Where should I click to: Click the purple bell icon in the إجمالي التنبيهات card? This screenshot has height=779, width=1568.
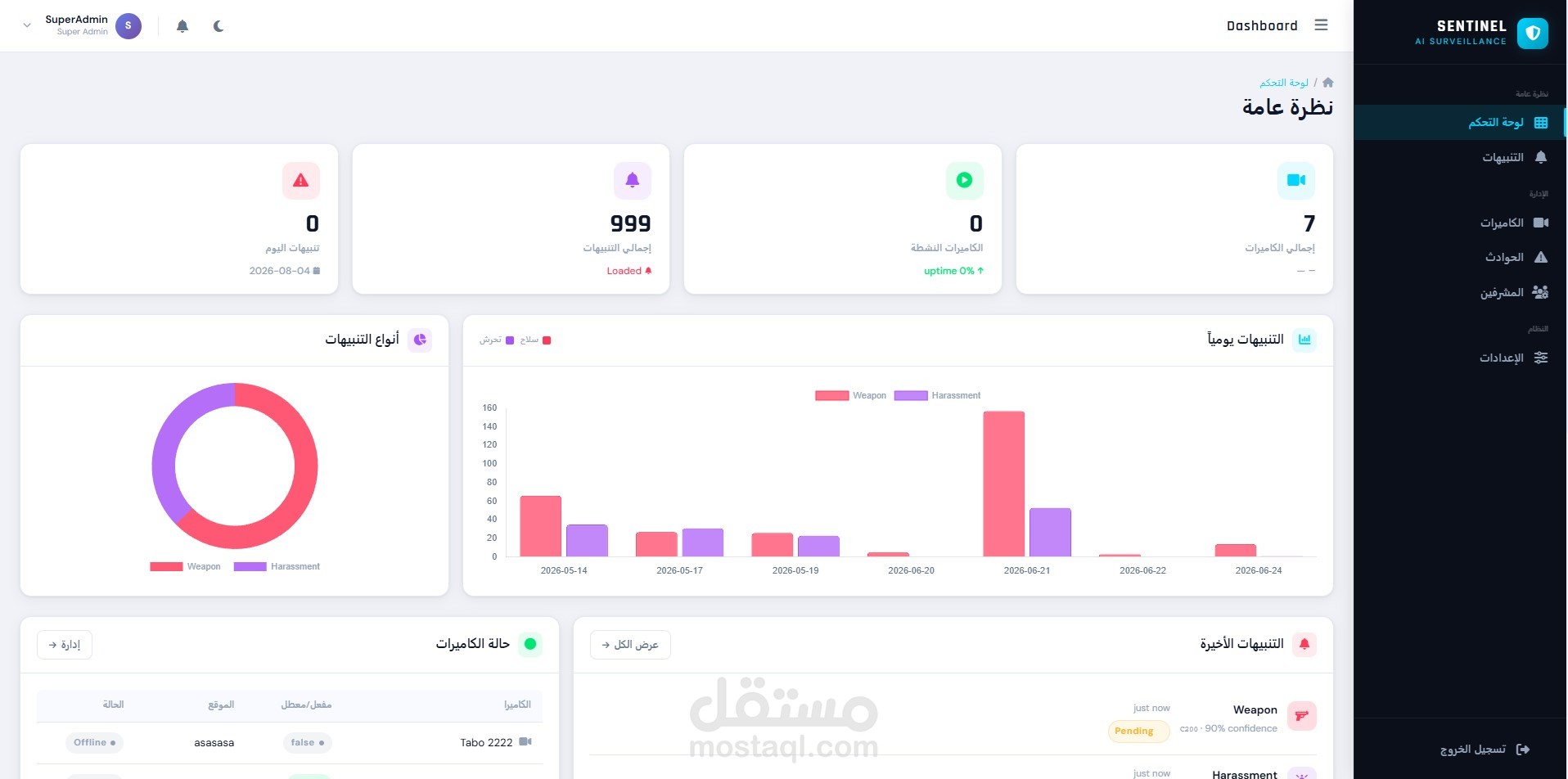(x=633, y=180)
